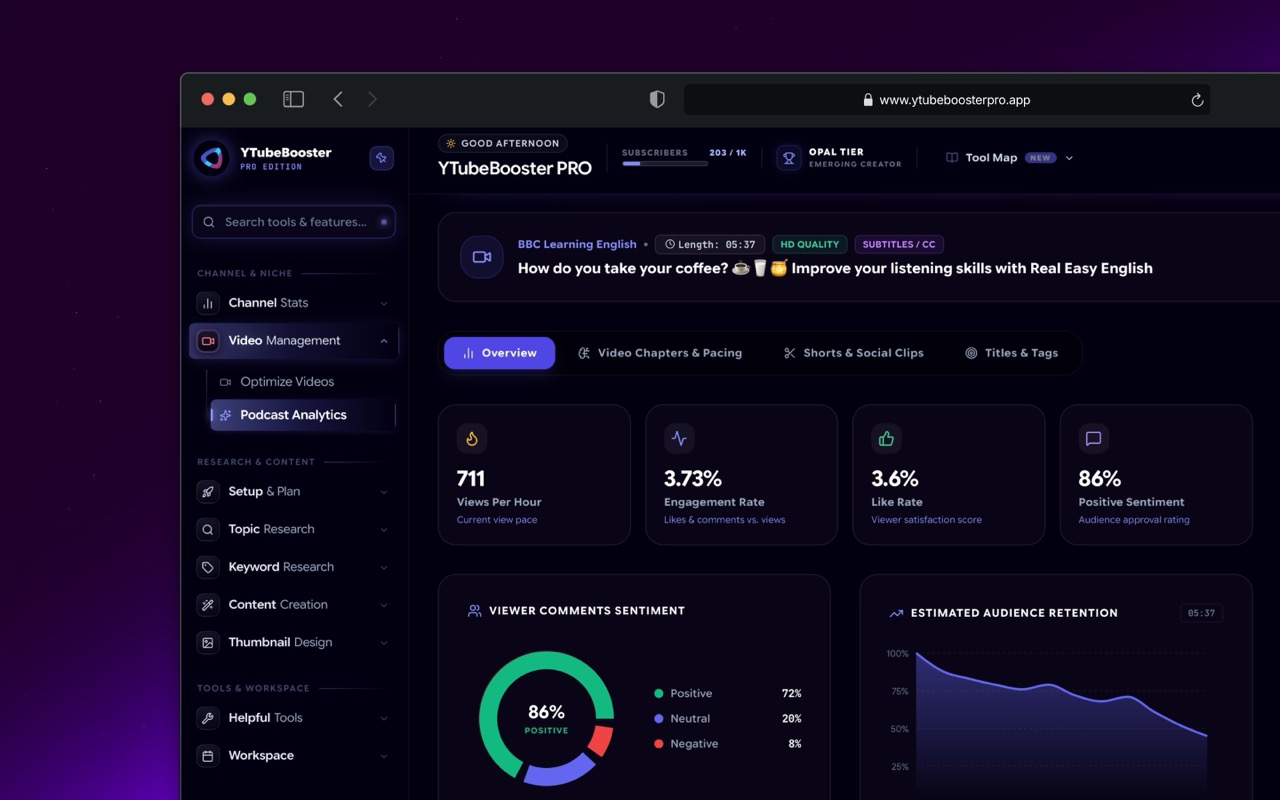Click the flame icon on Views Per Hour

(x=471, y=438)
